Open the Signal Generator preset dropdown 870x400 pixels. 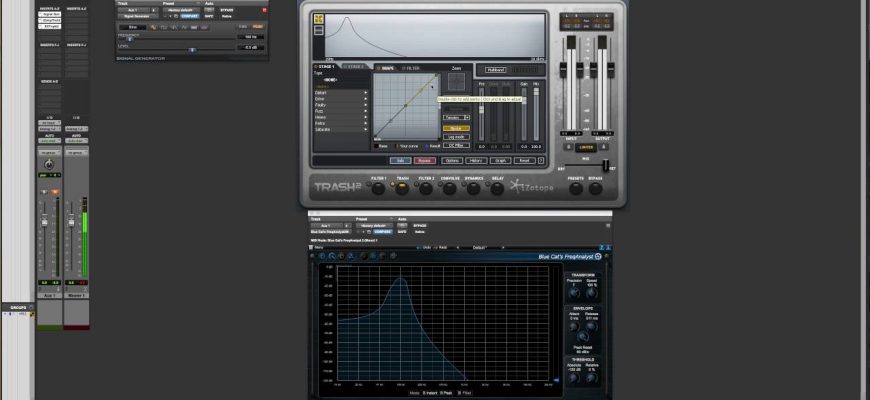coord(181,9)
